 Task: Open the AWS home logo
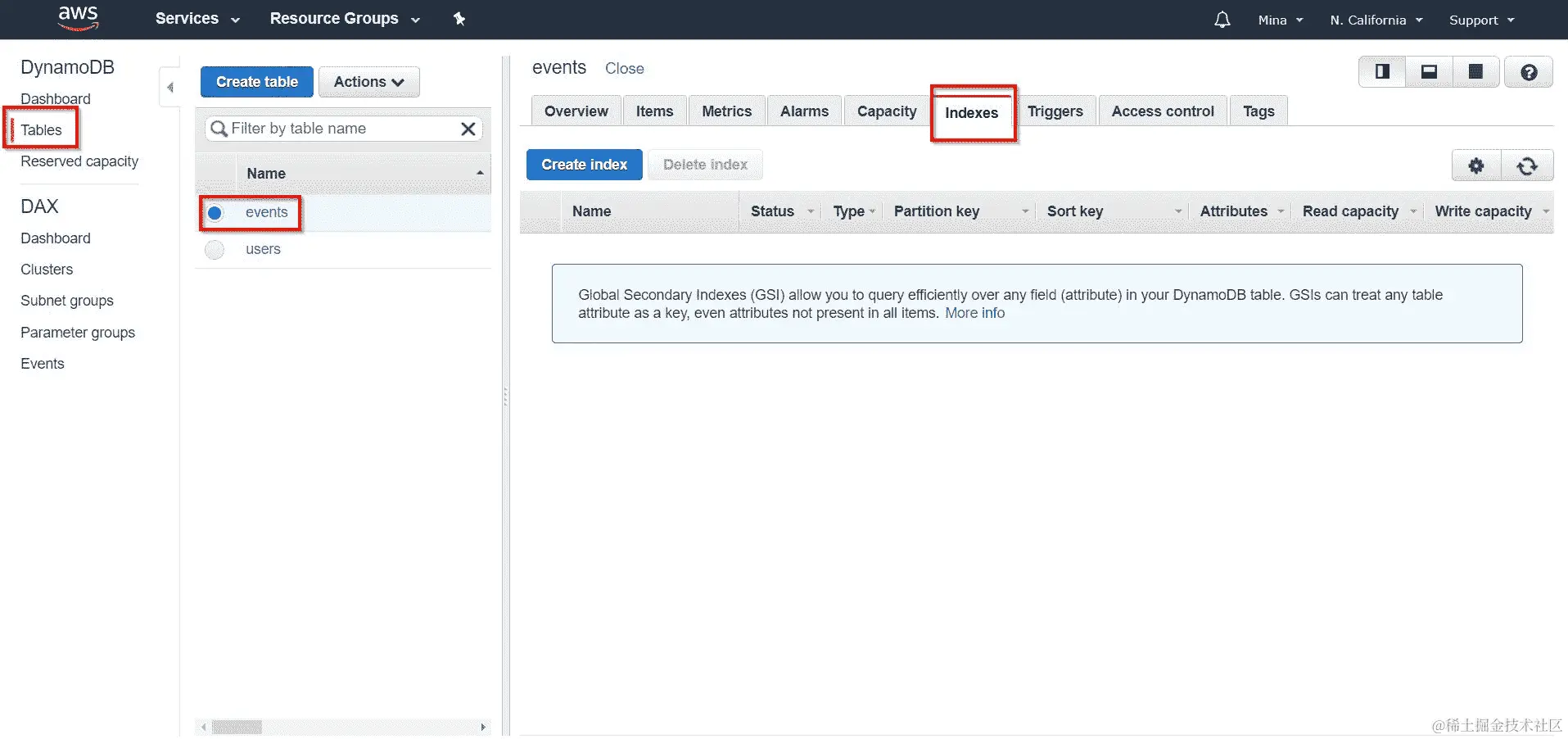79,18
